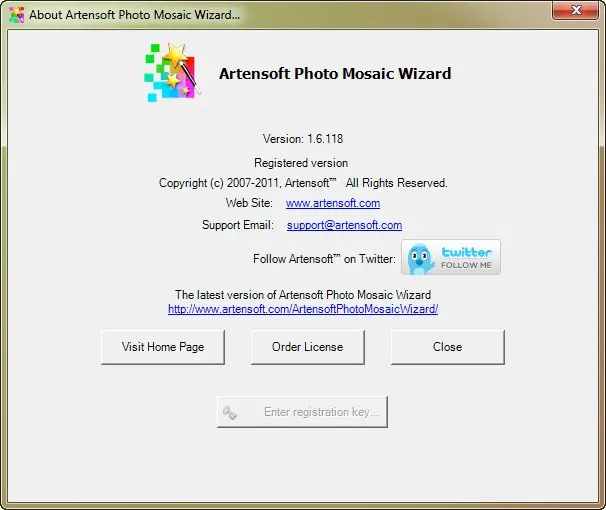Click the key icon on registration button
The image size is (606, 510).
tap(230, 412)
